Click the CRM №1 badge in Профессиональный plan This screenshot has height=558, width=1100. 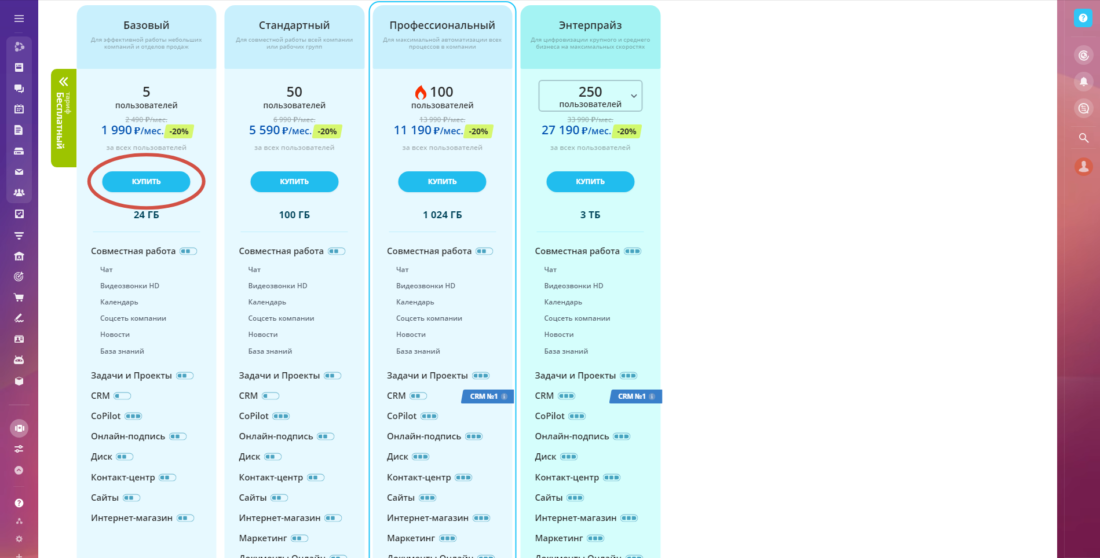pos(487,396)
